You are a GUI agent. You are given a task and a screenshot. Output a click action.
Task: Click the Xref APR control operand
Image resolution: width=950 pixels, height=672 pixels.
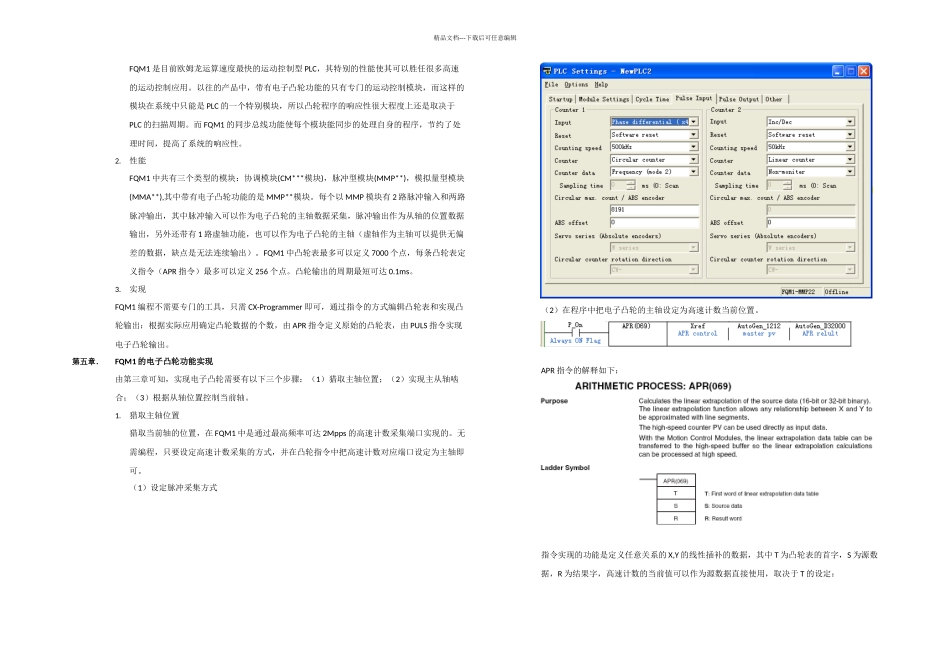pos(697,330)
